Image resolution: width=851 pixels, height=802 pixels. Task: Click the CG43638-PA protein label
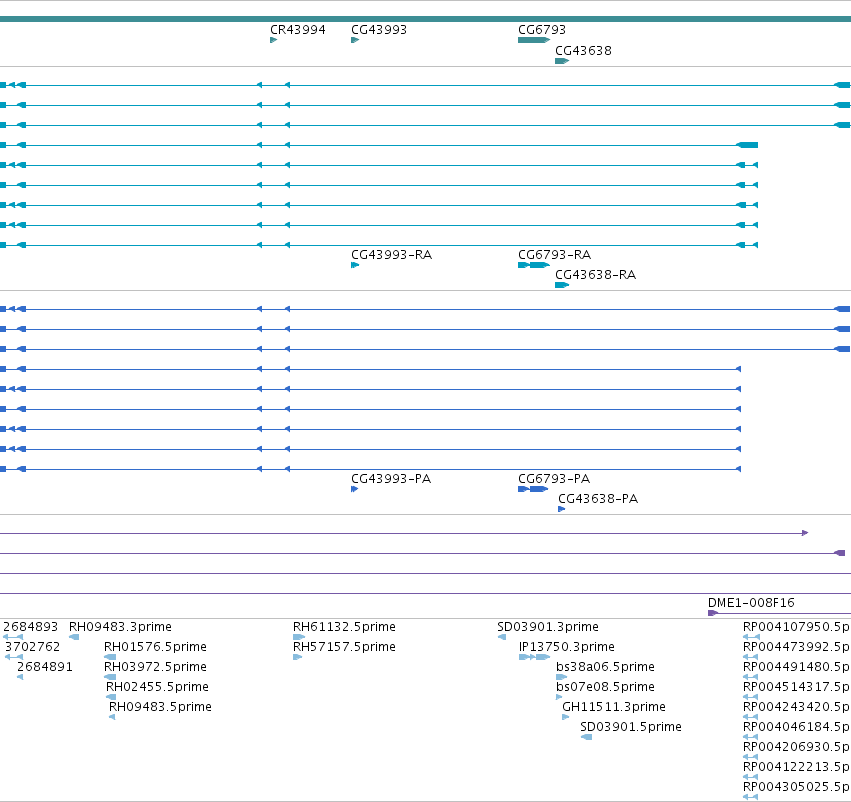click(x=598, y=499)
